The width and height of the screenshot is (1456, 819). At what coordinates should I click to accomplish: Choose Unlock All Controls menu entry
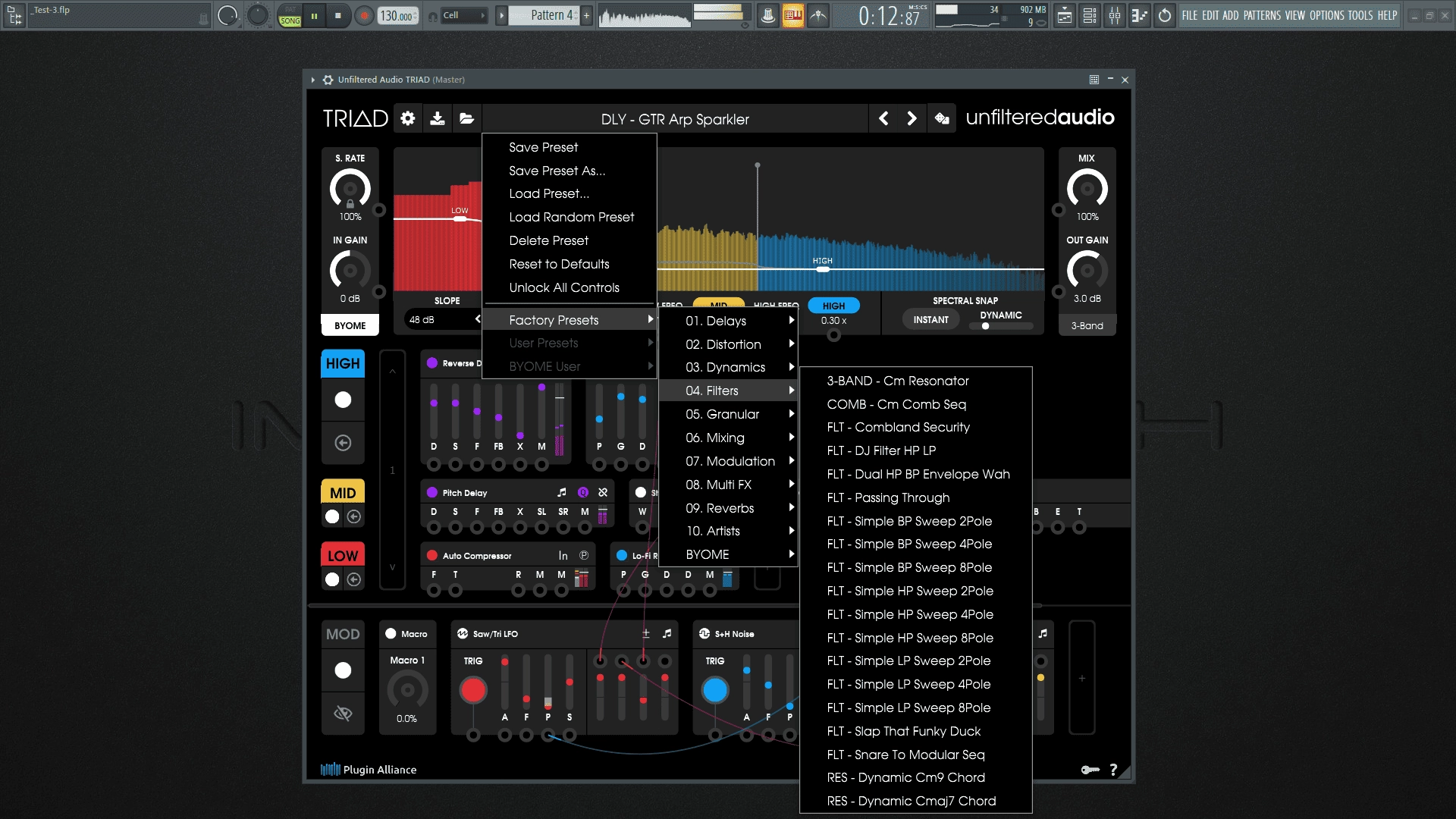click(569, 287)
